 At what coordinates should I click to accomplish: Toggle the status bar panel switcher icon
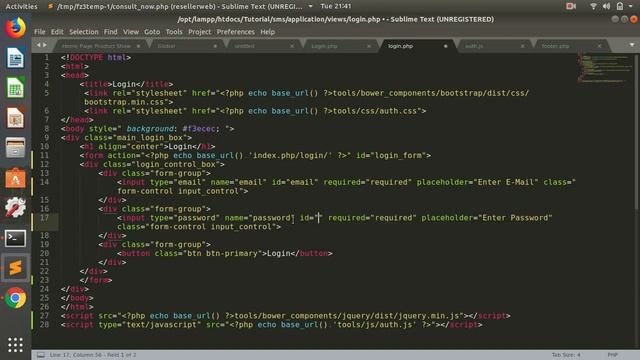pos(41,355)
